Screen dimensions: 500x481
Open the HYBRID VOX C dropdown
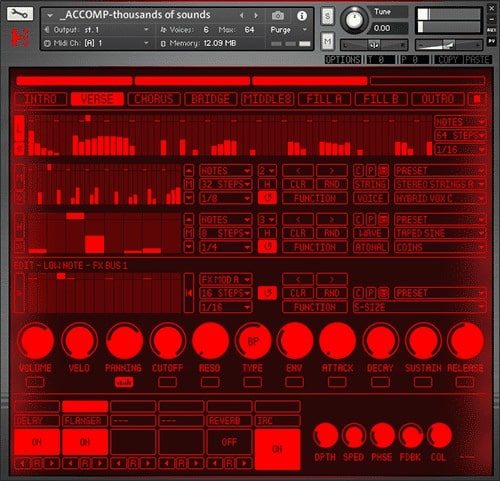pyautogui.click(x=440, y=198)
